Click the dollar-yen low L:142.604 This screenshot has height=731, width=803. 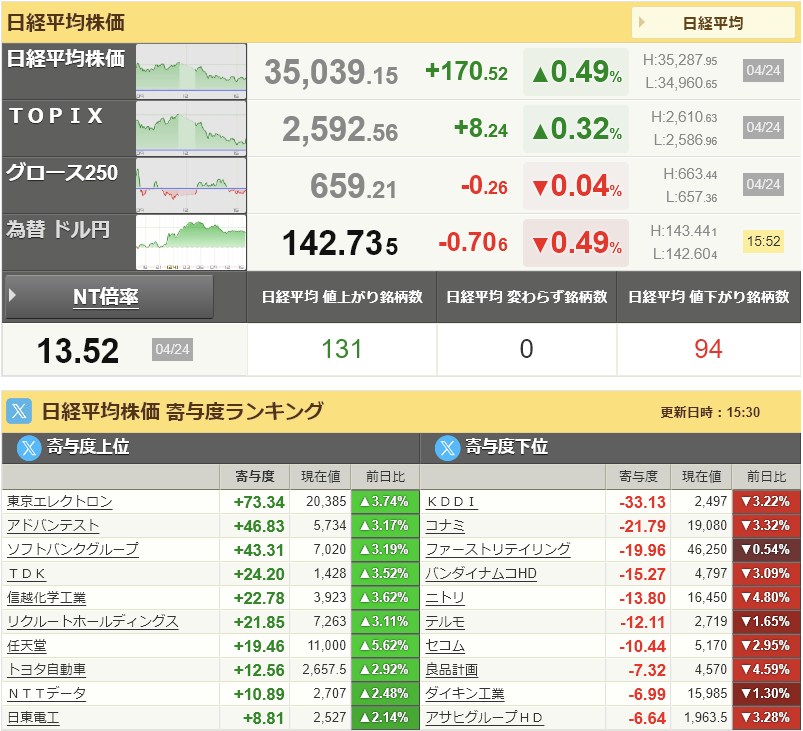click(x=685, y=254)
